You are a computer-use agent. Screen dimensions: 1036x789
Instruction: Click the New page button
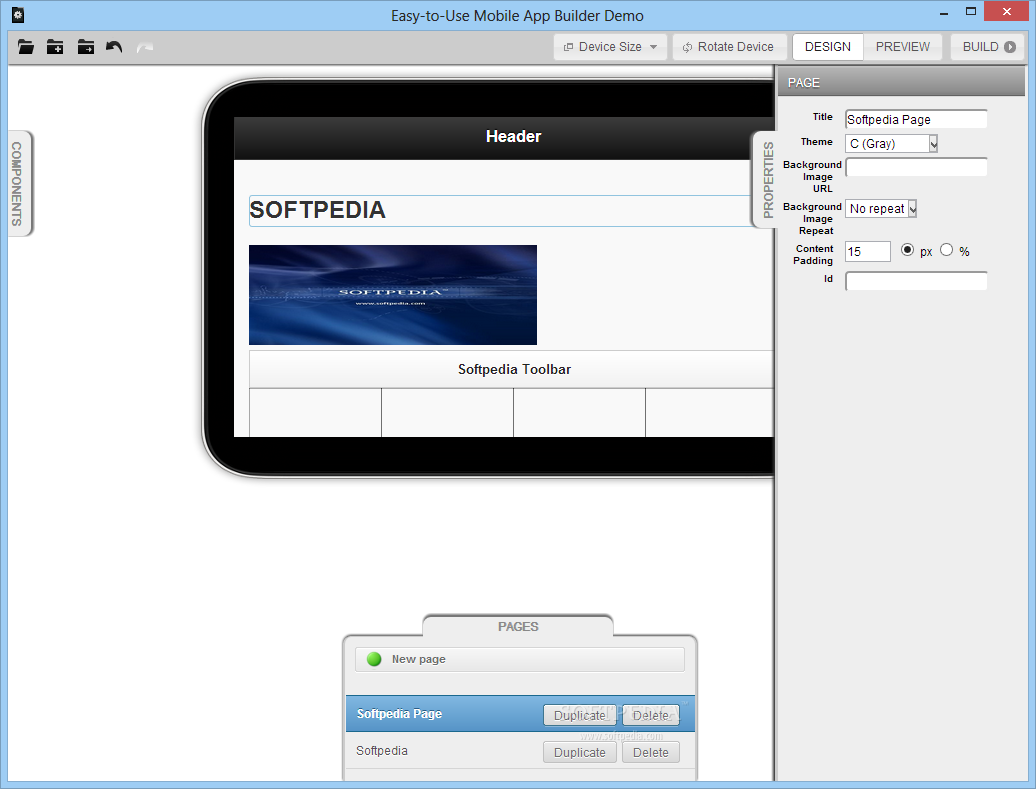pos(519,659)
